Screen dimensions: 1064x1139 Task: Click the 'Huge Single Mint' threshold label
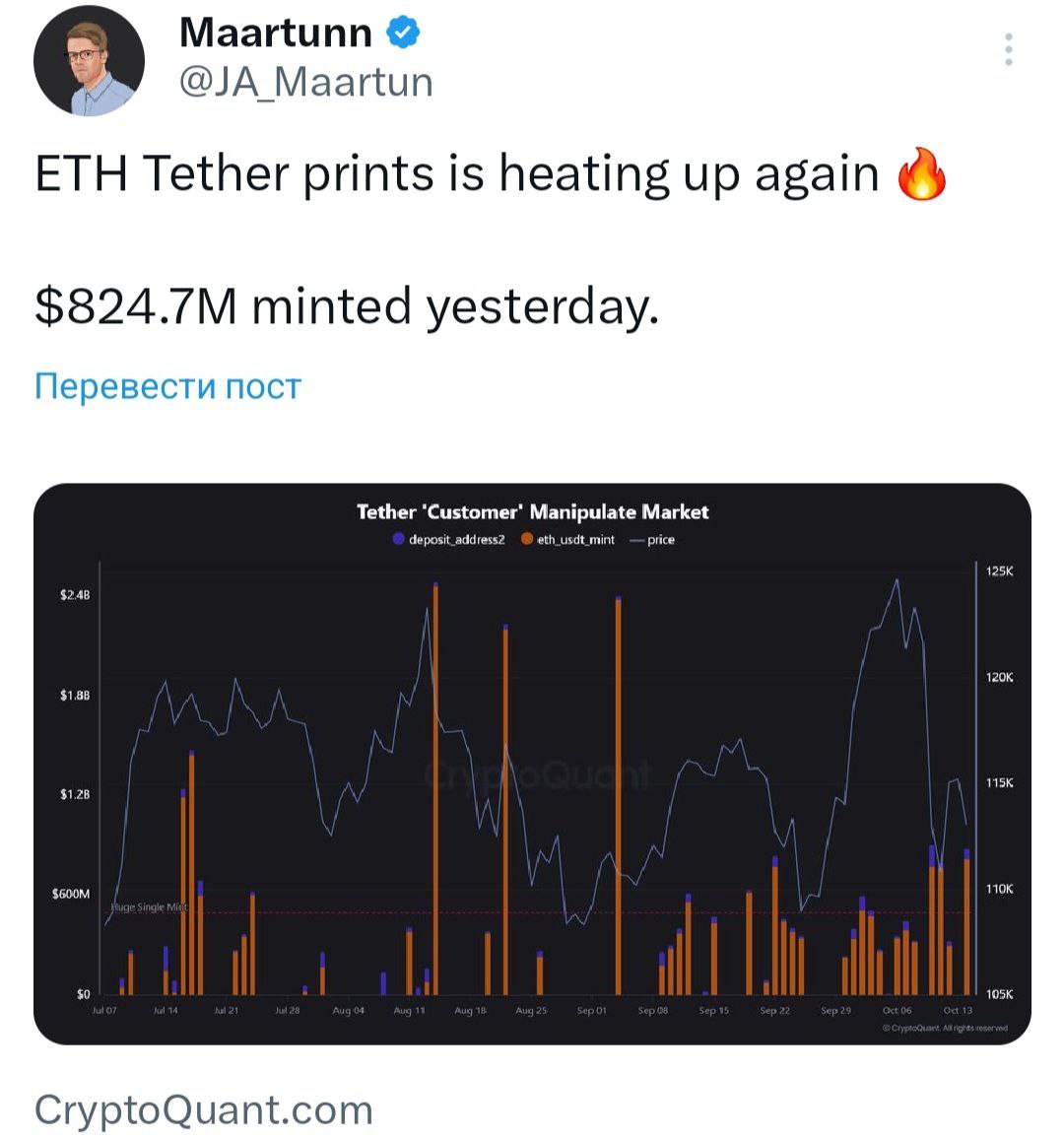[x=150, y=906]
